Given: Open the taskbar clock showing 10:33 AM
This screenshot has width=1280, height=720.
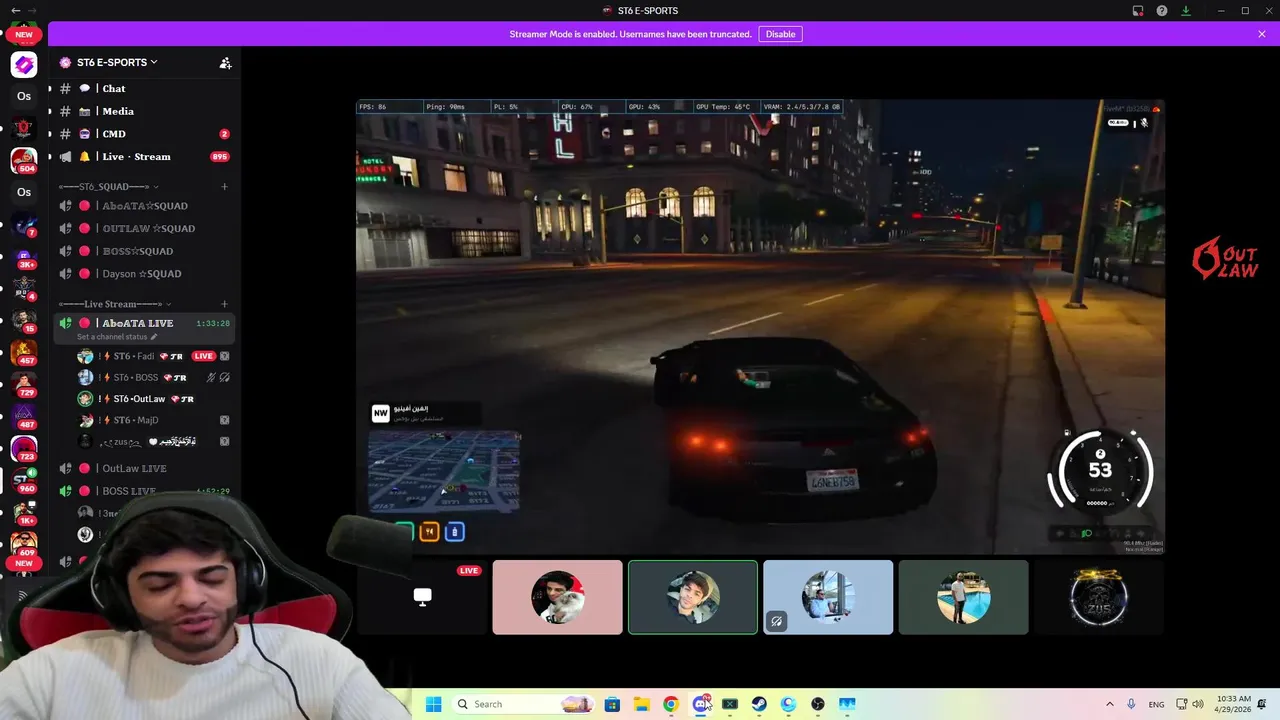Looking at the screenshot, I should click(1235, 704).
